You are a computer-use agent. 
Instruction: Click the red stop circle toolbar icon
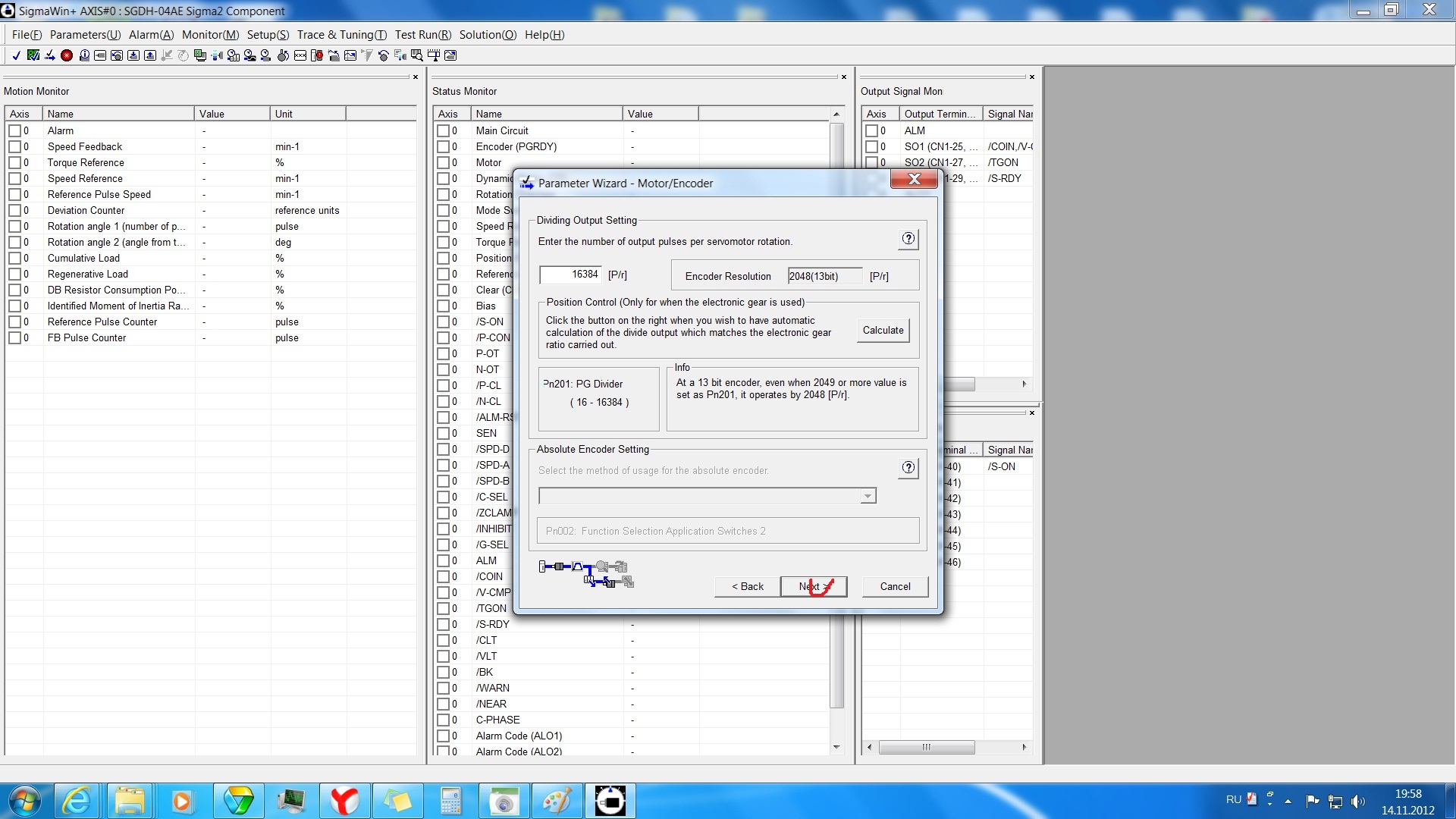pos(67,55)
